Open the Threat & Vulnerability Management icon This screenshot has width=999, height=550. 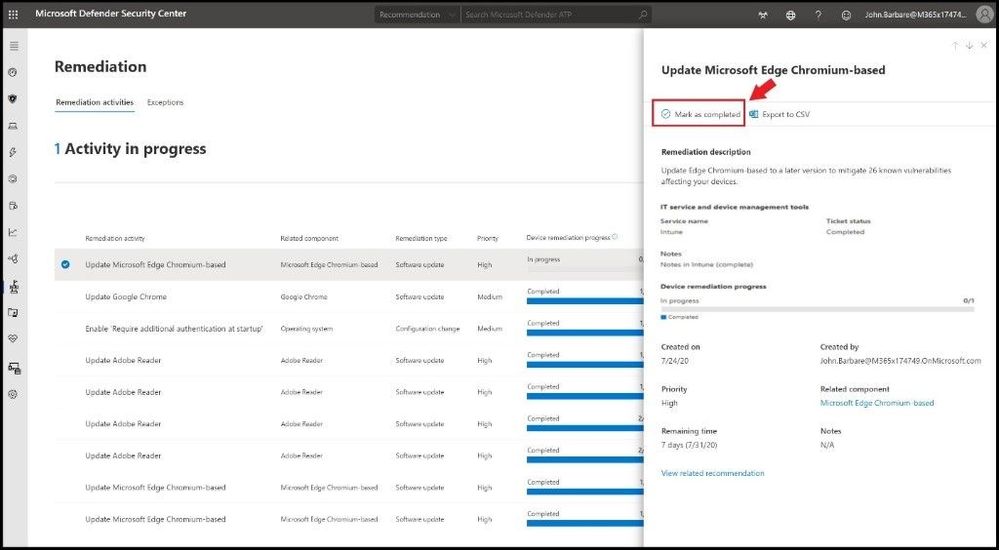pyautogui.click(x=13, y=287)
